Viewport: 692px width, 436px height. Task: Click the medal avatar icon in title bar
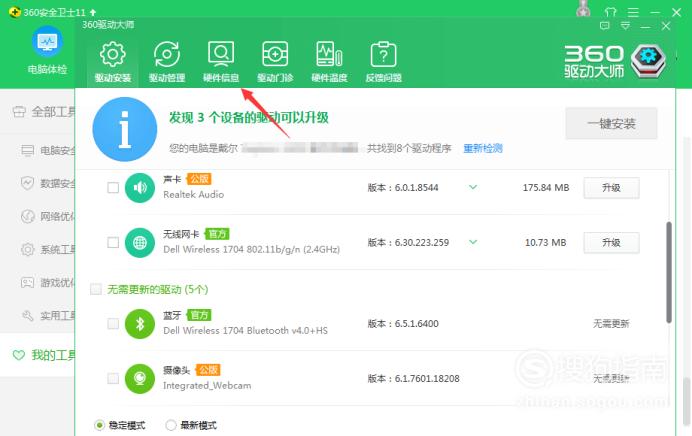point(583,9)
